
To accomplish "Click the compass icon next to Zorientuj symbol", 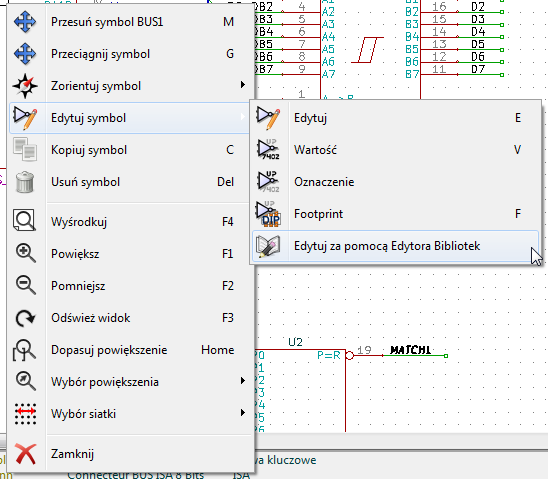I will [25, 86].
